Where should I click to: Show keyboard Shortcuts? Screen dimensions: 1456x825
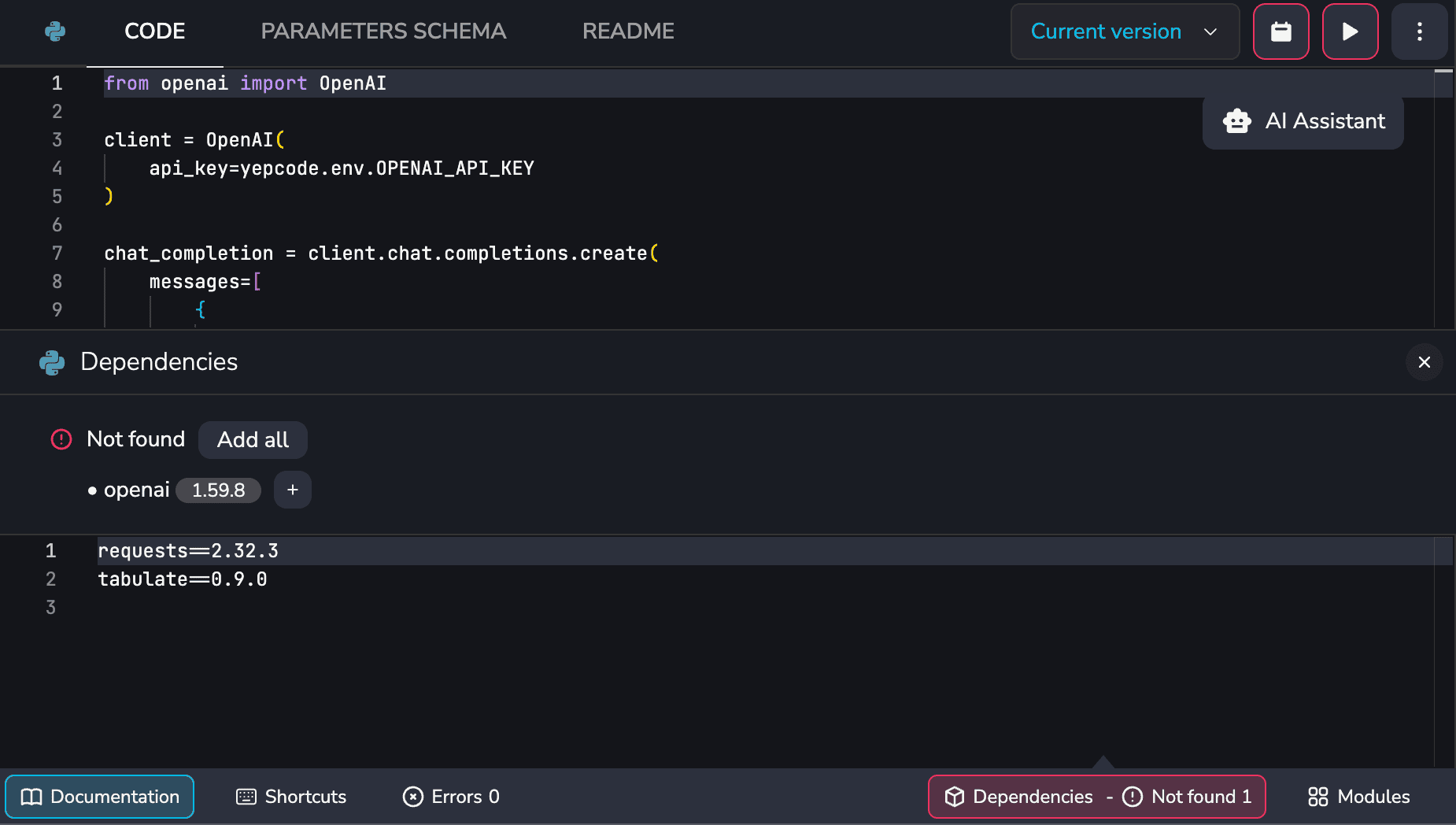291,797
